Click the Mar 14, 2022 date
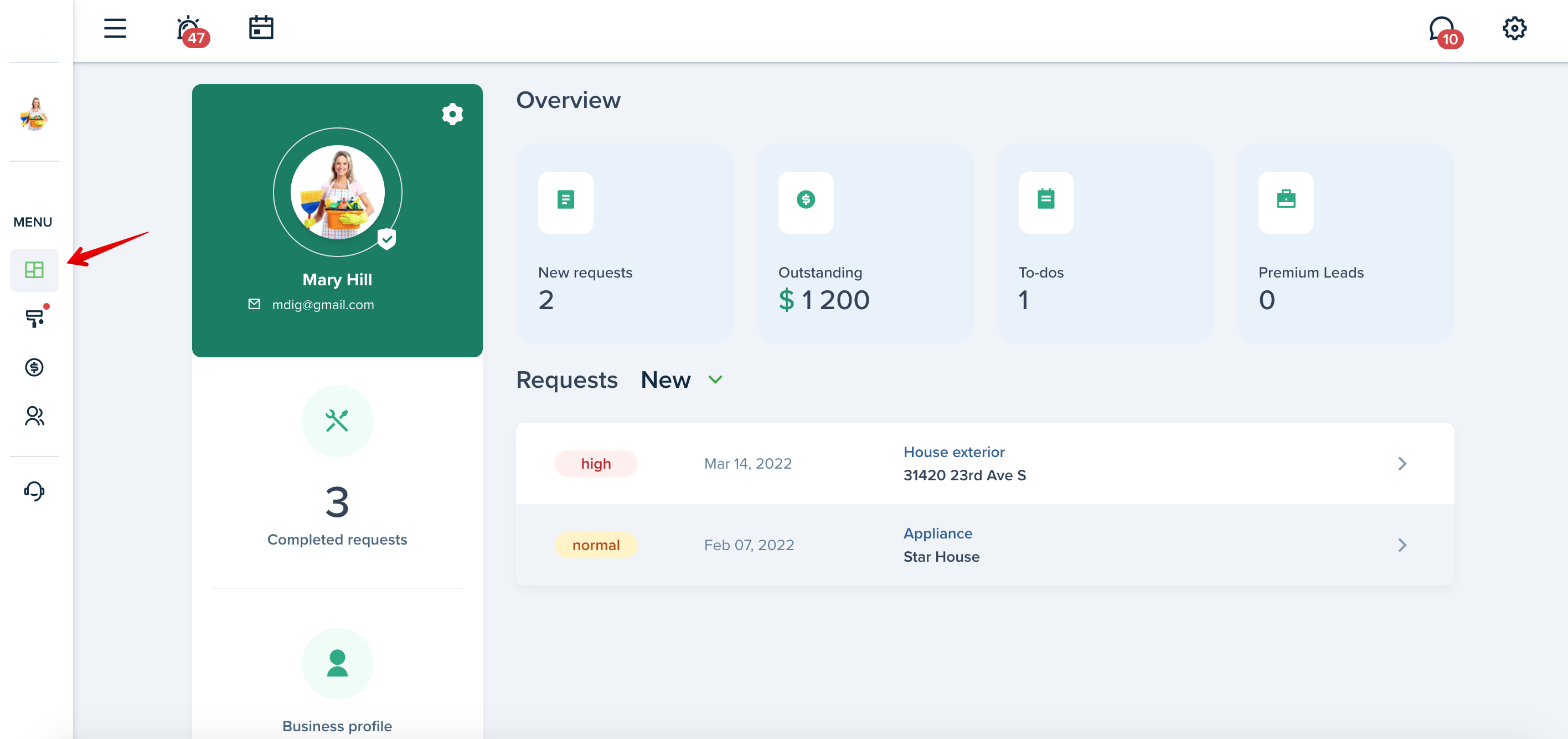The image size is (1568, 739). [747, 464]
